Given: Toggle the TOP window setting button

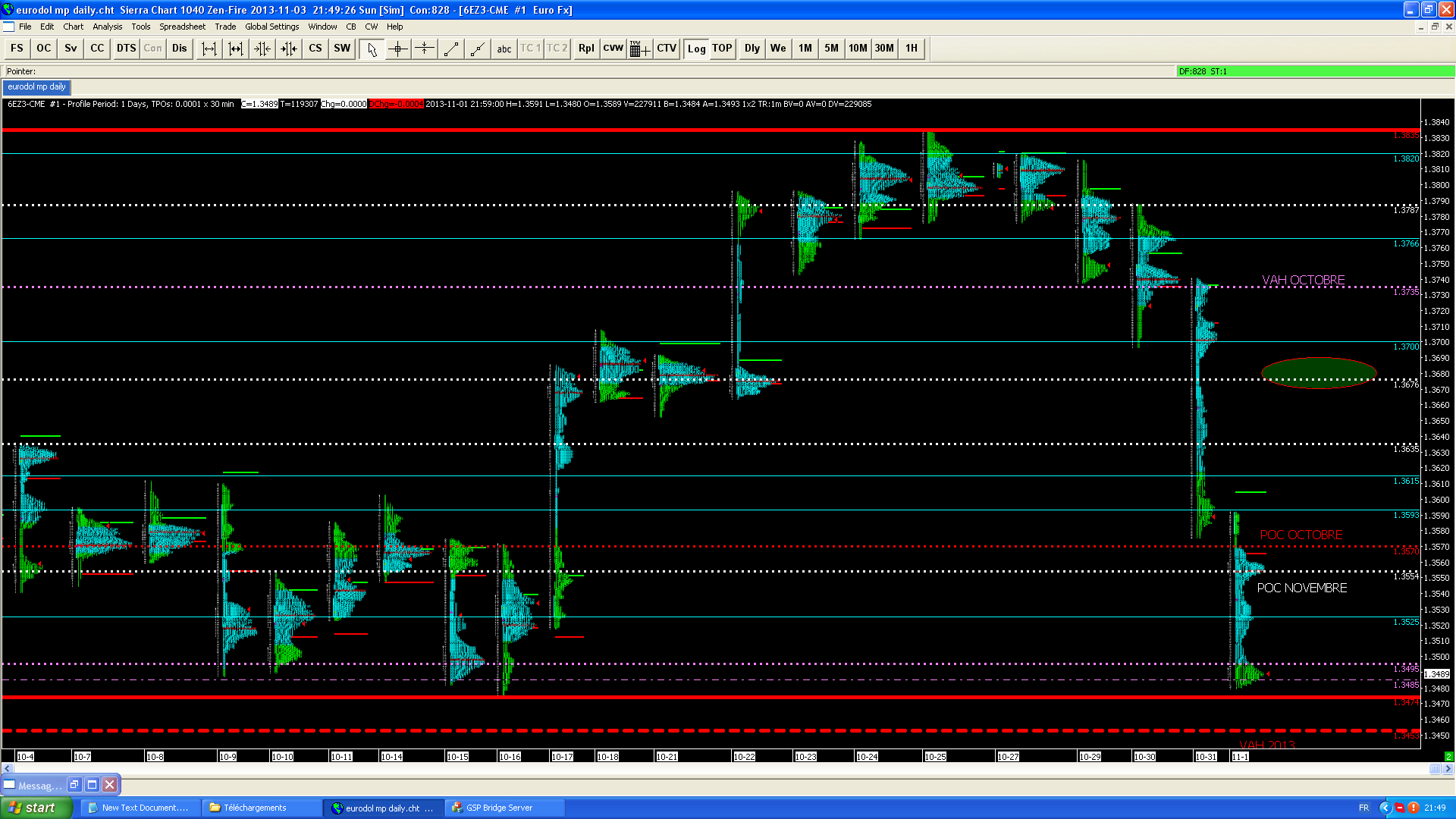Looking at the screenshot, I should point(722,49).
